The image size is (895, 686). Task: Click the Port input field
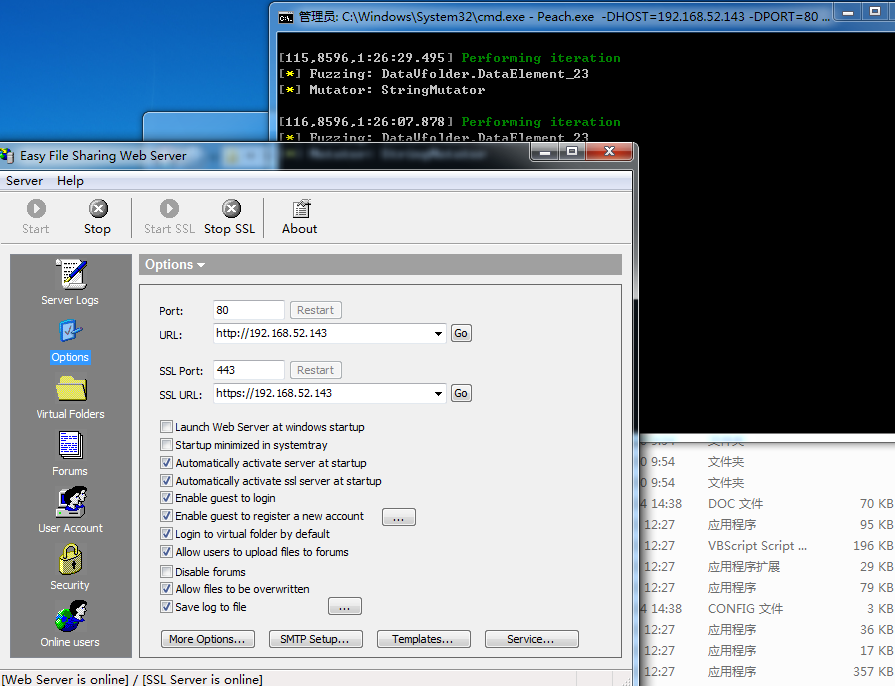tap(249, 310)
